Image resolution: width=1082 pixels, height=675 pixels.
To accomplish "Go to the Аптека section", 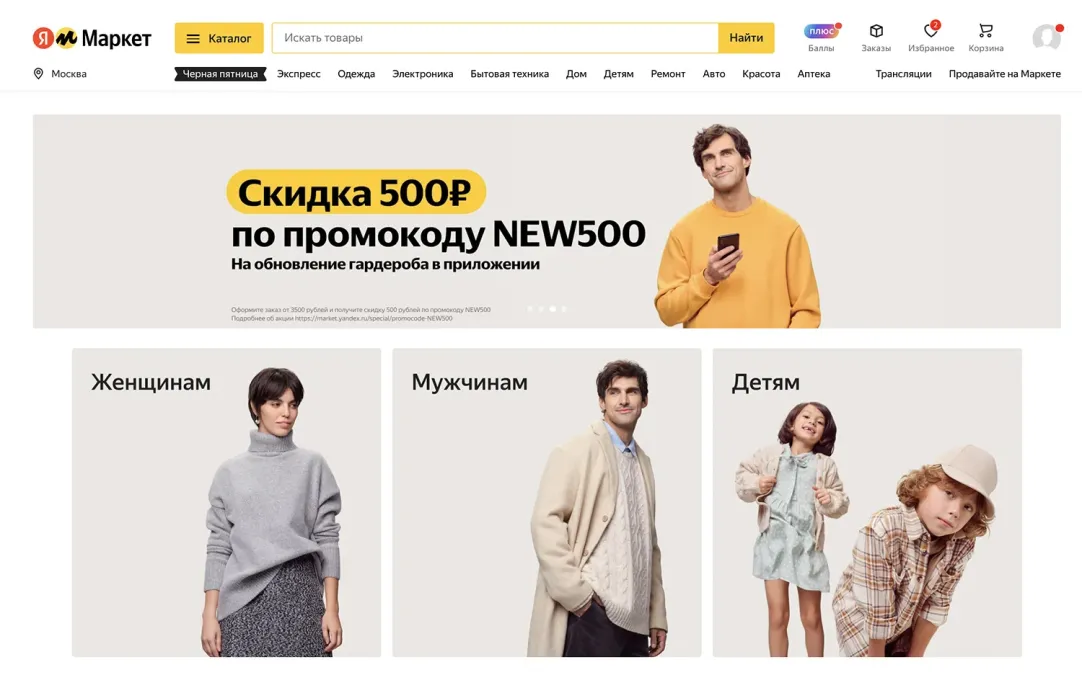I will click(814, 74).
